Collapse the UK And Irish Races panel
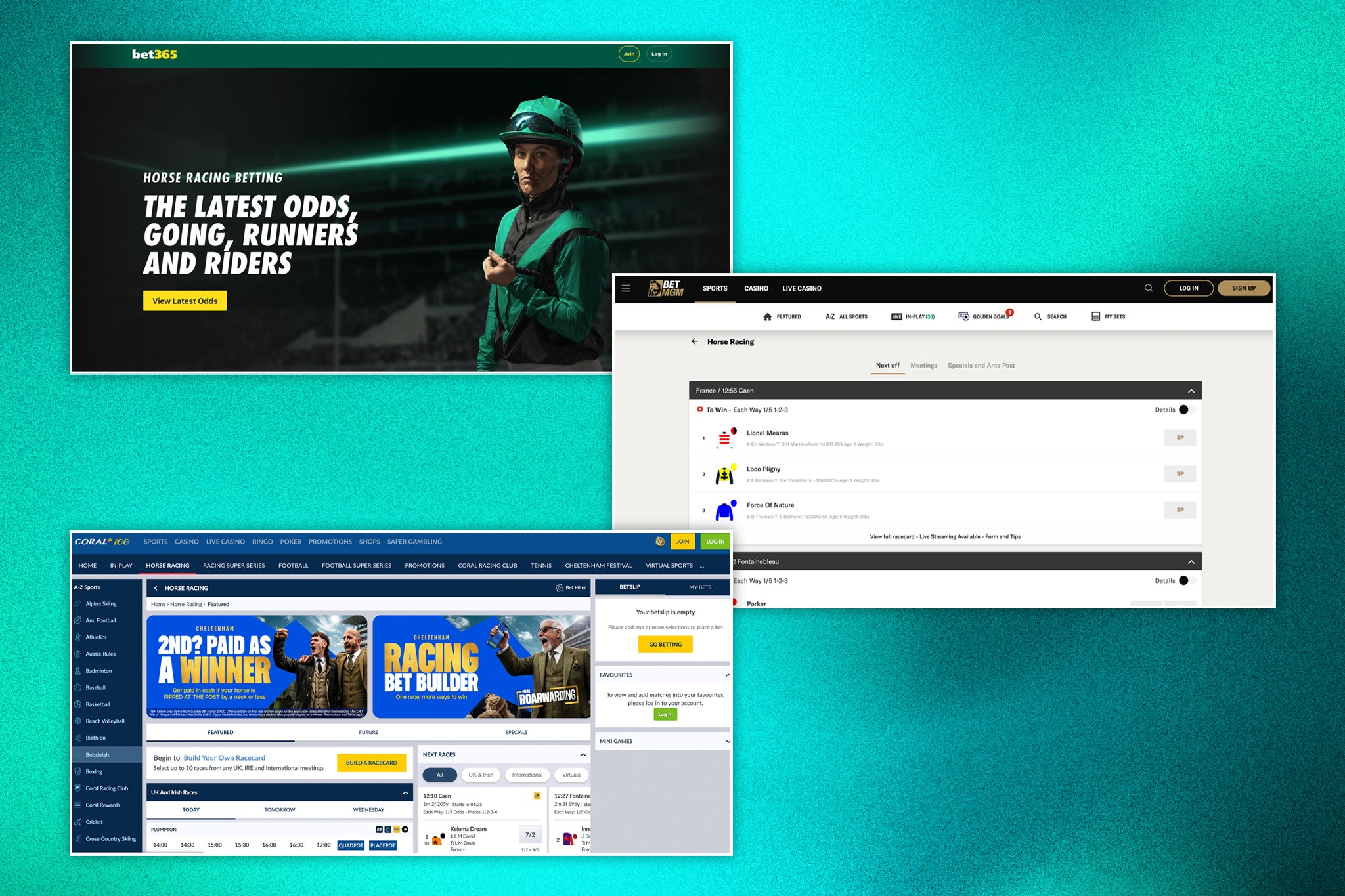This screenshot has height=896, width=1345. tap(405, 792)
